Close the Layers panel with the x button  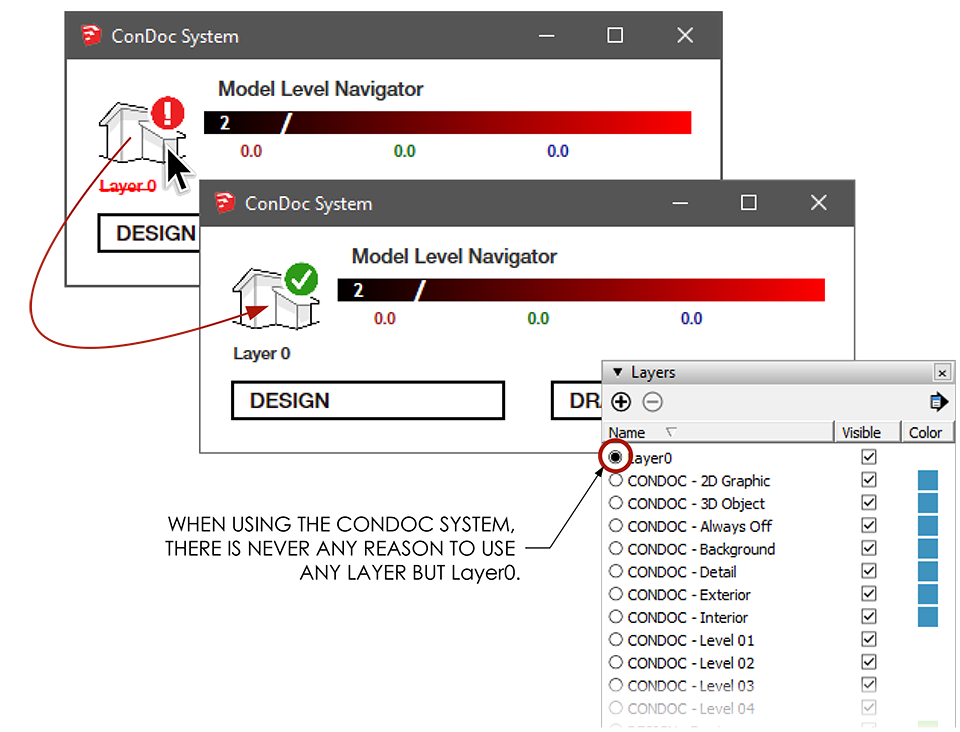(x=942, y=372)
